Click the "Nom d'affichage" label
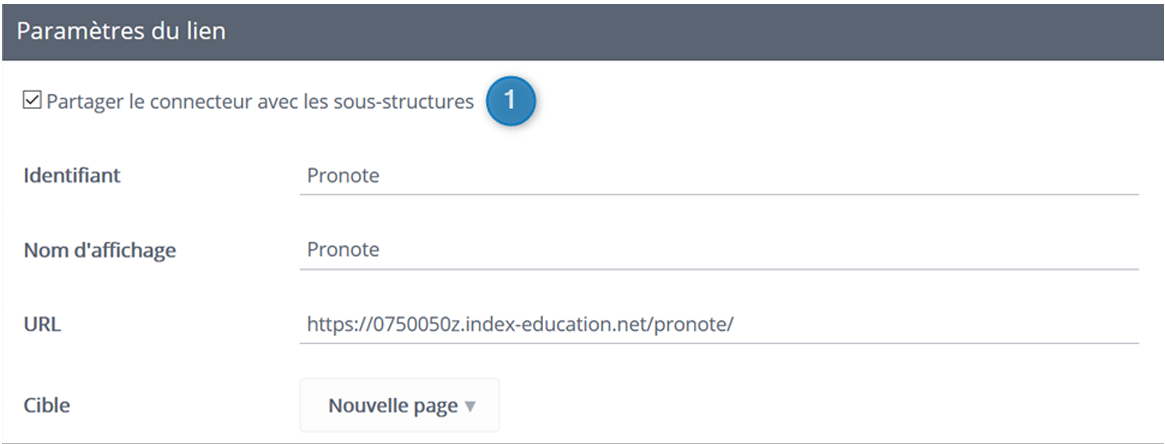This screenshot has width=1165, height=444. click(x=100, y=250)
